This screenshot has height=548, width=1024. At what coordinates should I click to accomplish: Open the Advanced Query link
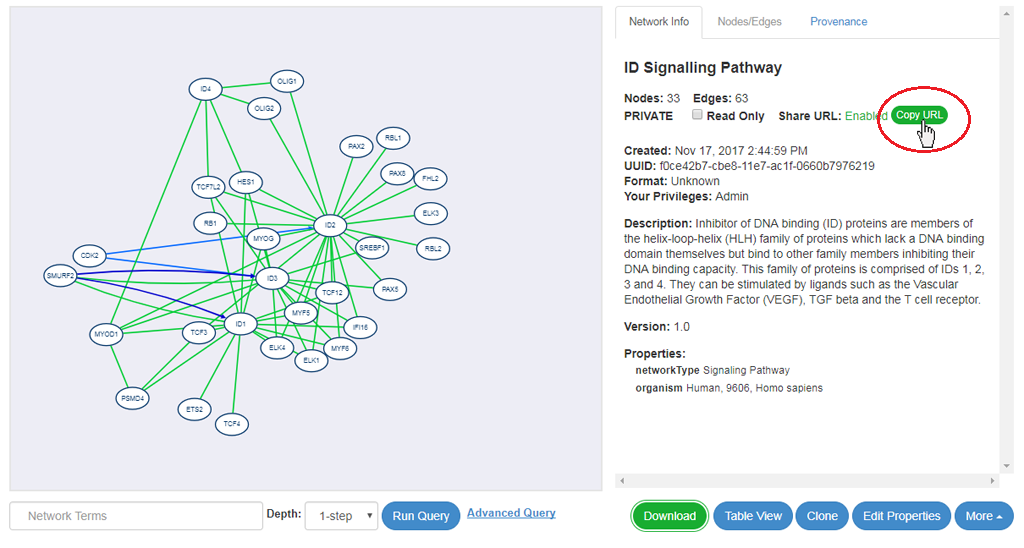tap(511, 513)
